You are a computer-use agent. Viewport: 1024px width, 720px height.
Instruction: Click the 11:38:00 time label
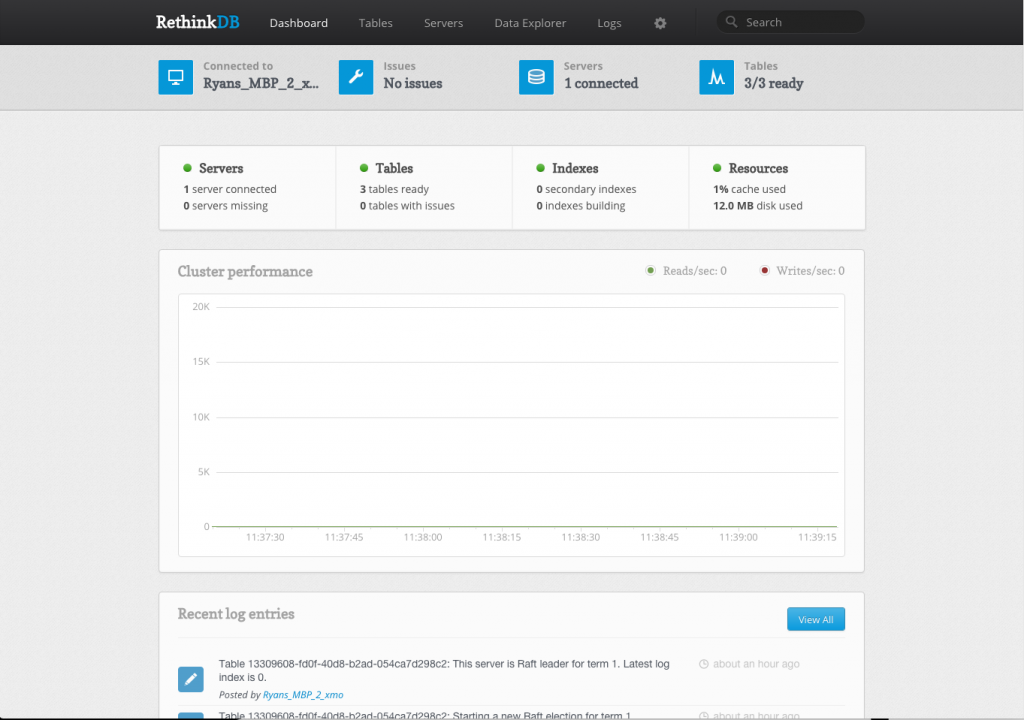[x=423, y=537]
